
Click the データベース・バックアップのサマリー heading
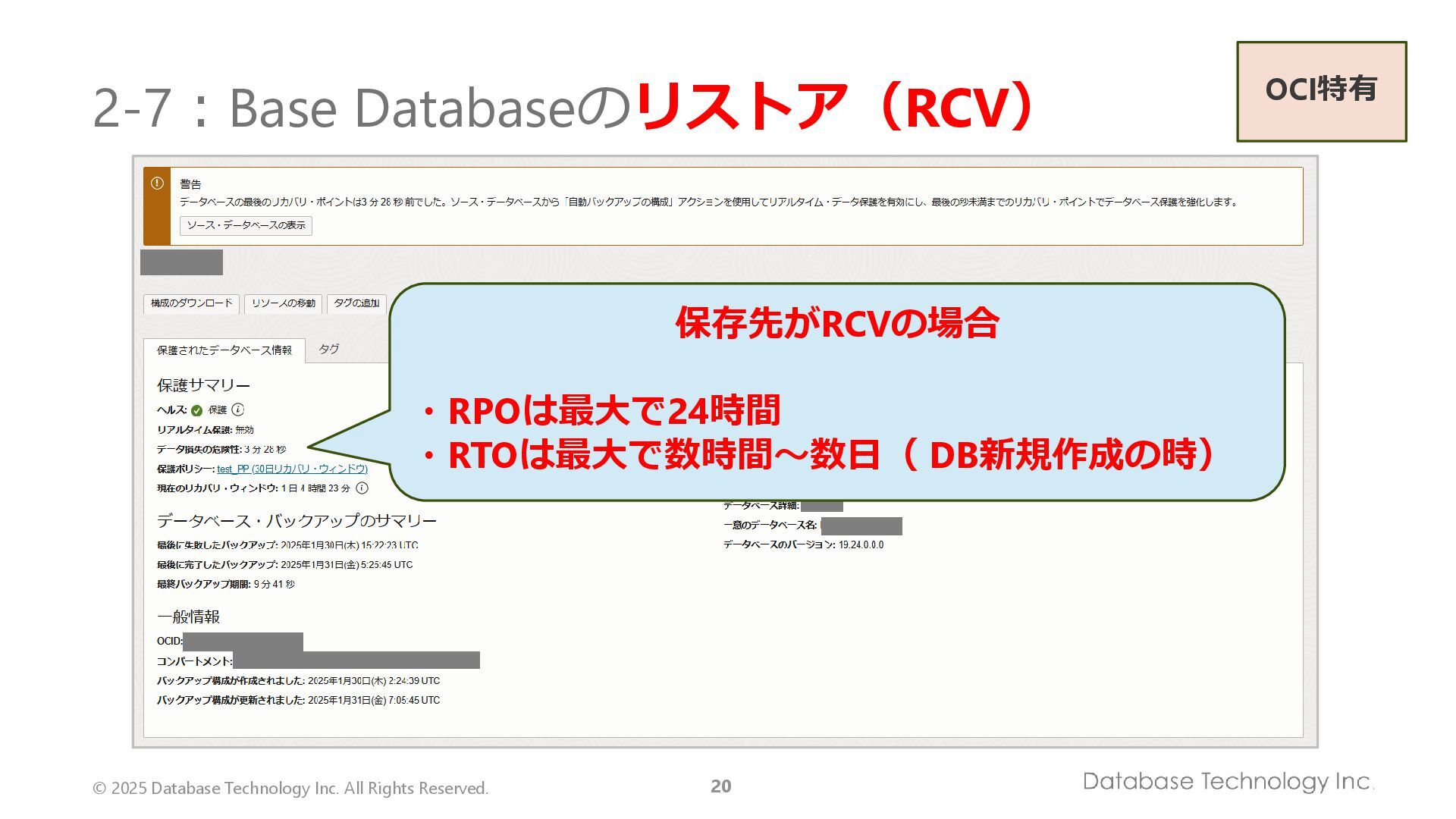coord(297,521)
